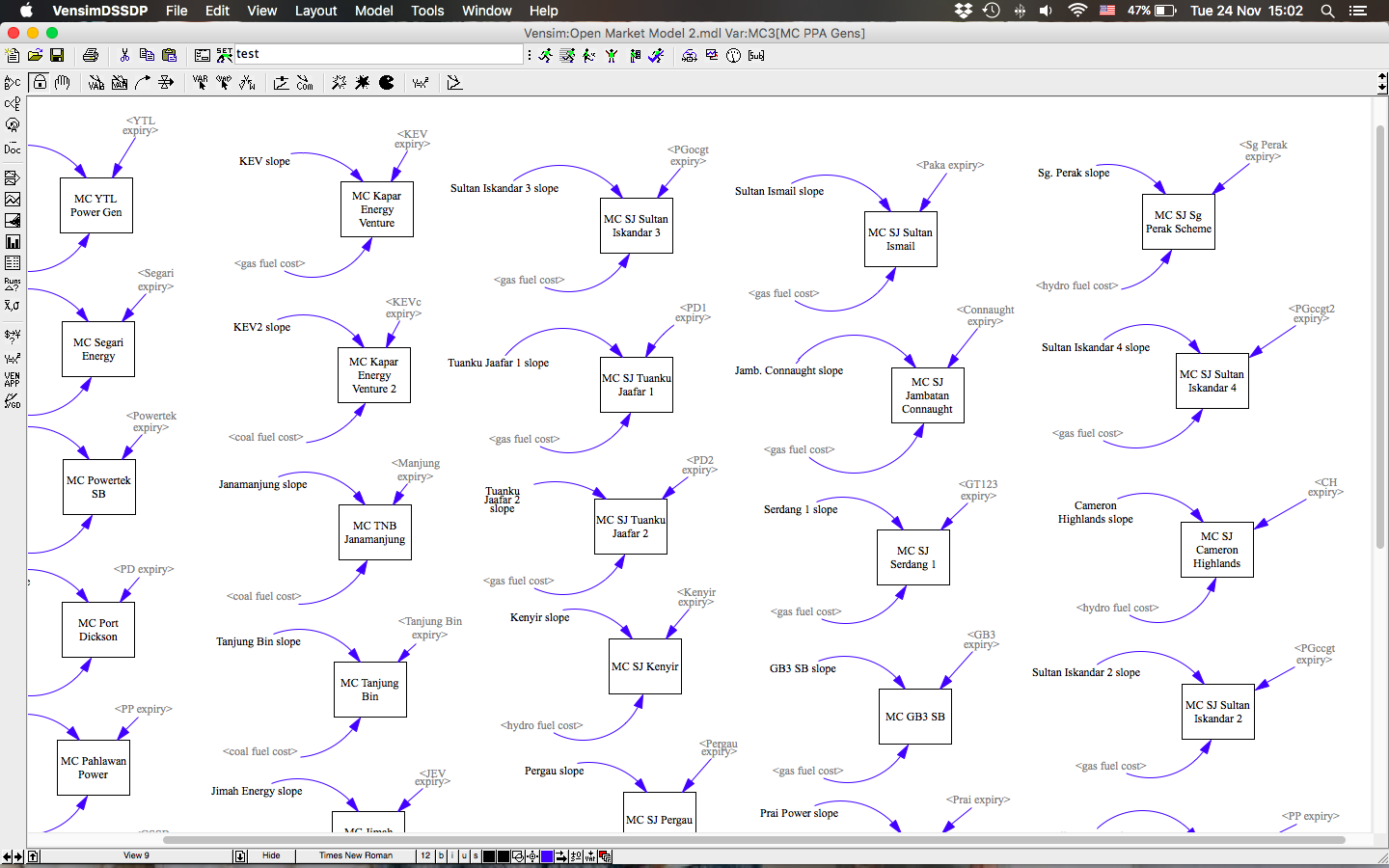The image size is (1389, 868).
Task: Toggle italic 'i' in the status bar
Action: tap(453, 856)
